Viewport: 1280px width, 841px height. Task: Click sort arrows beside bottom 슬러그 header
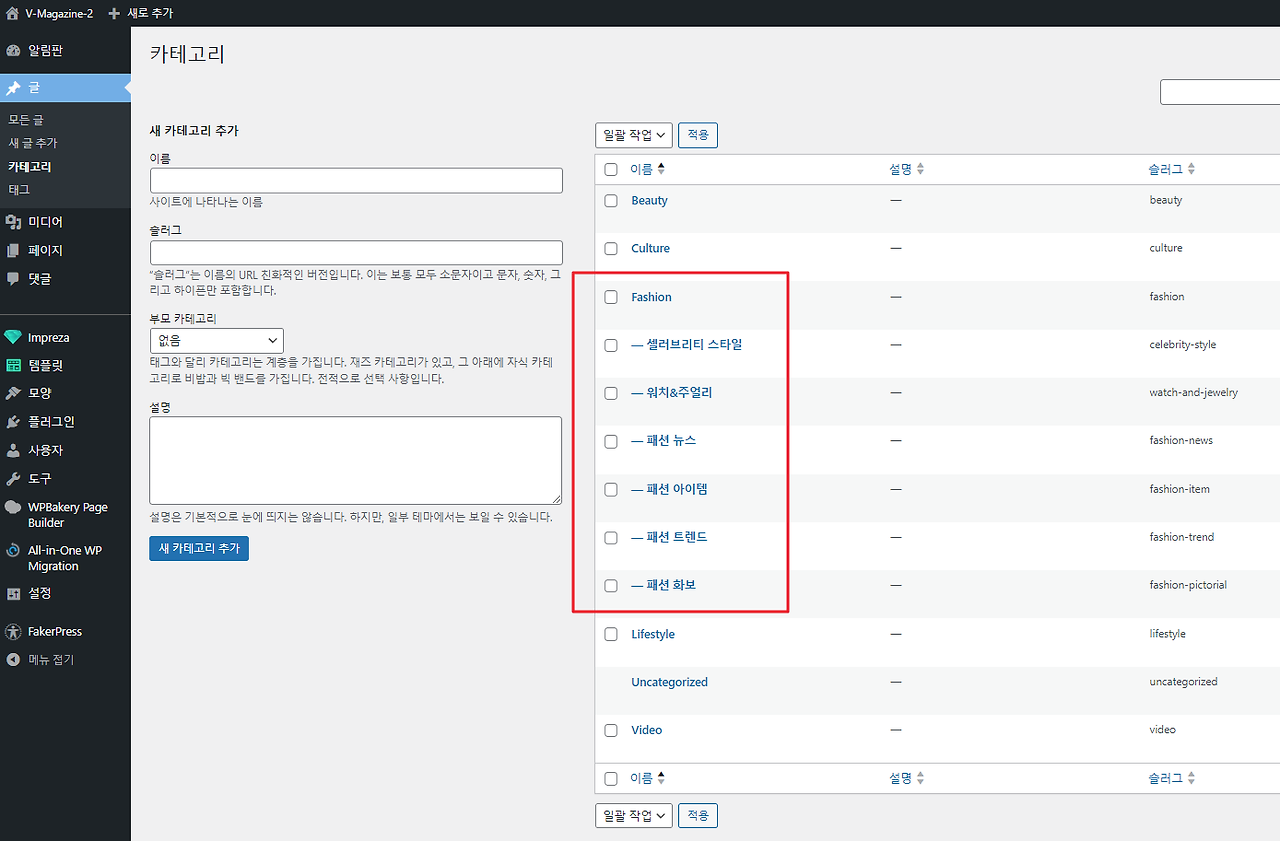pyautogui.click(x=1191, y=778)
